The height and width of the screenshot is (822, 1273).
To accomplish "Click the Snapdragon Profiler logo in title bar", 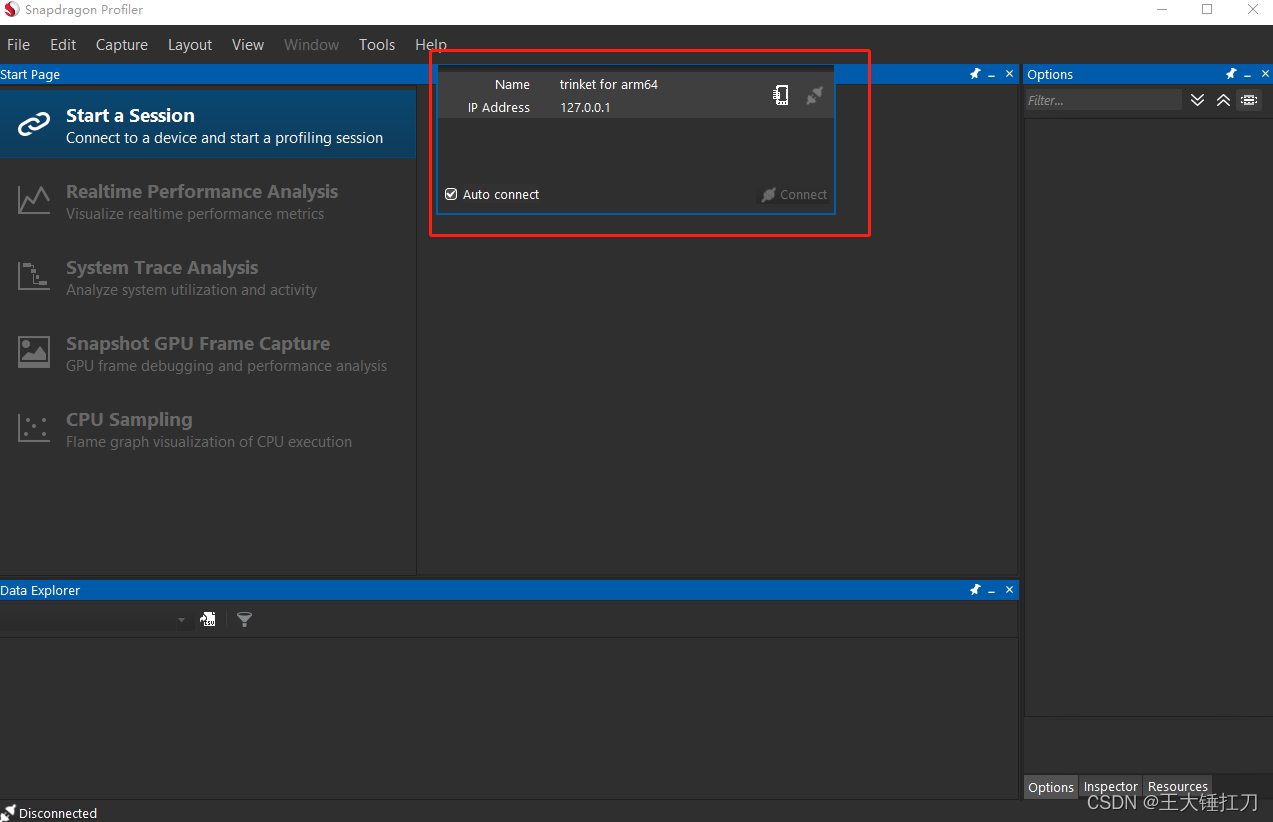I will [x=12, y=10].
